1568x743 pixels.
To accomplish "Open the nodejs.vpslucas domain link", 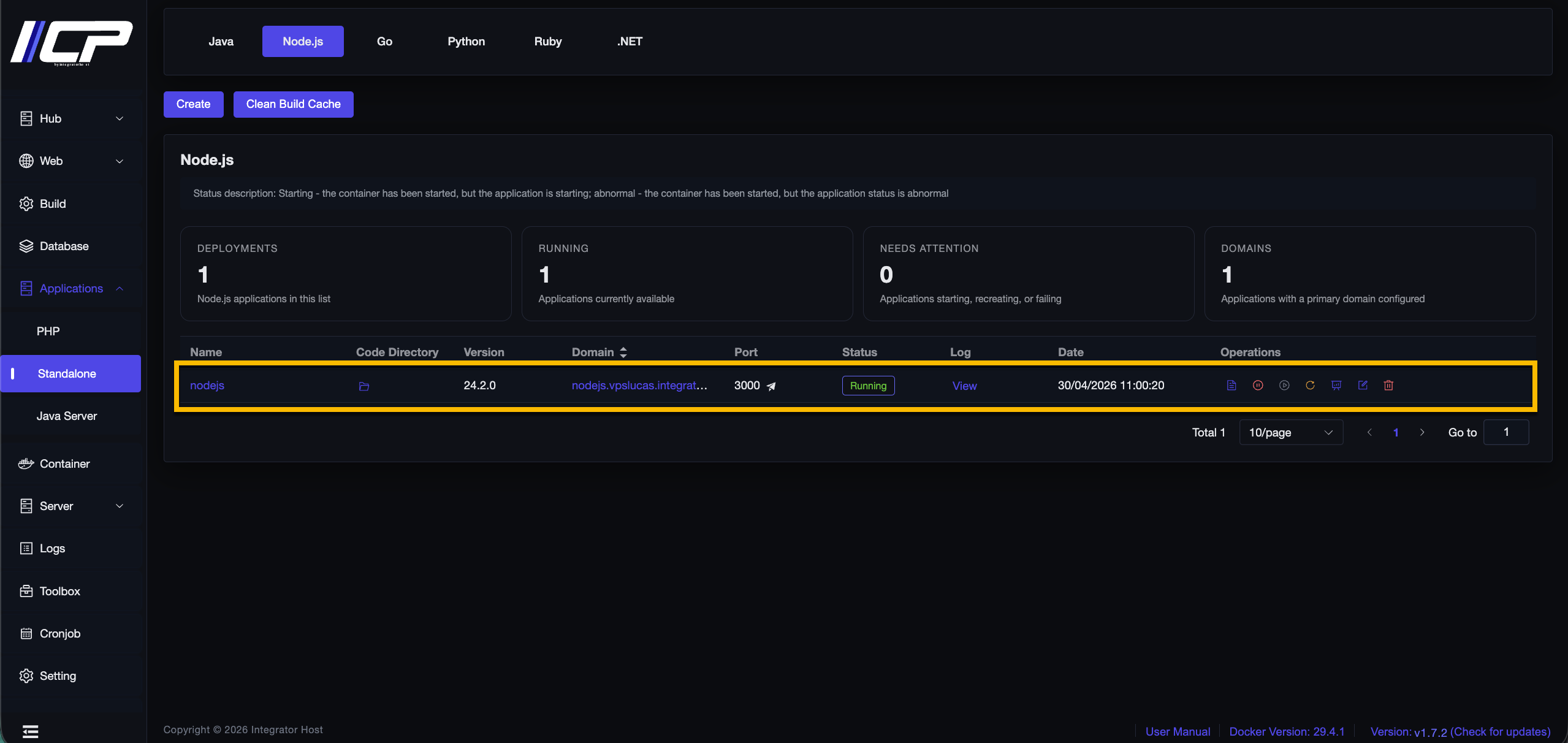I will pyautogui.click(x=639, y=385).
